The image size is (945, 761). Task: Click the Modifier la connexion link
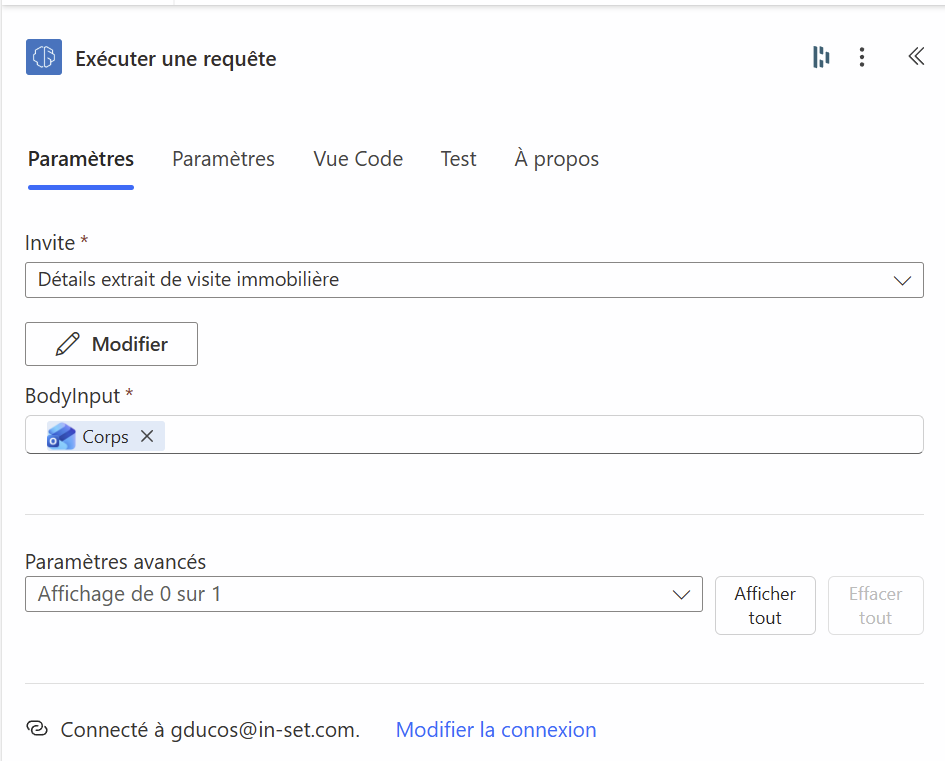[496, 730]
